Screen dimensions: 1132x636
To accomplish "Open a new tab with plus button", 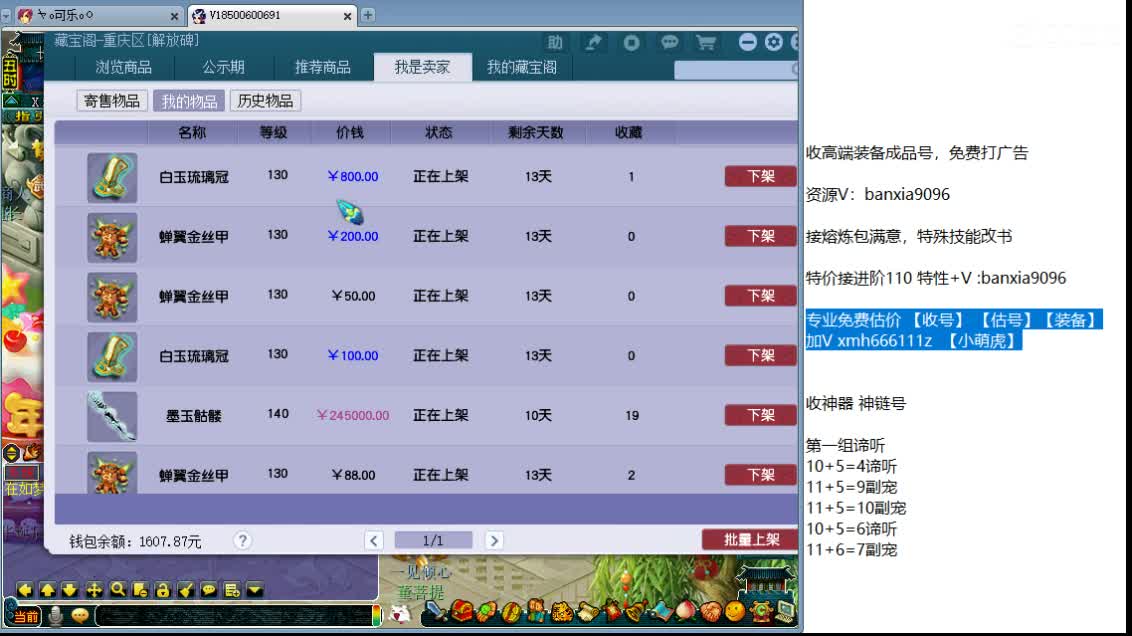I will click(x=367, y=15).
